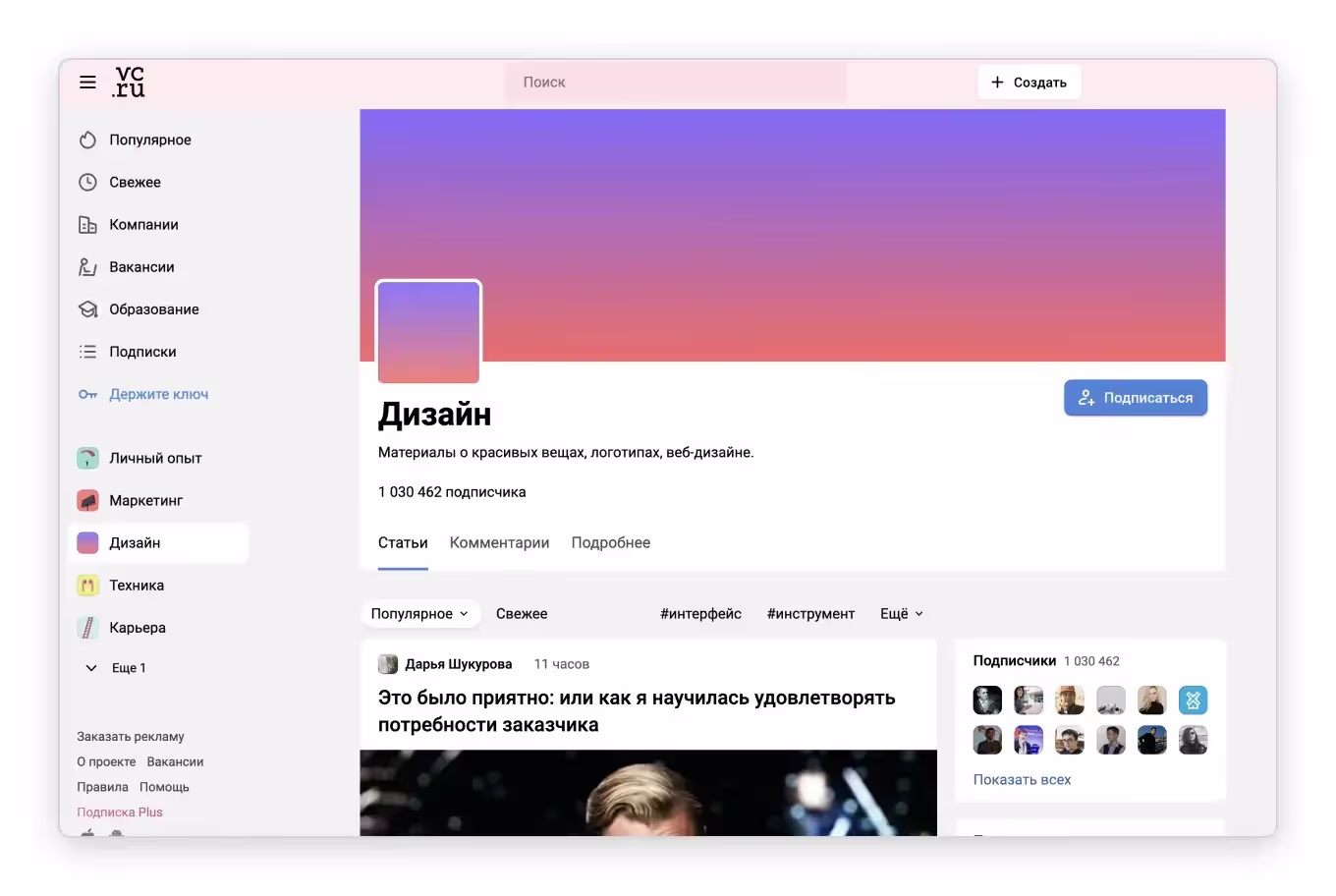Open Подписки list icon in sidebar
The width and height of the screenshot is (1336, 896).
(x=87, y=351)
